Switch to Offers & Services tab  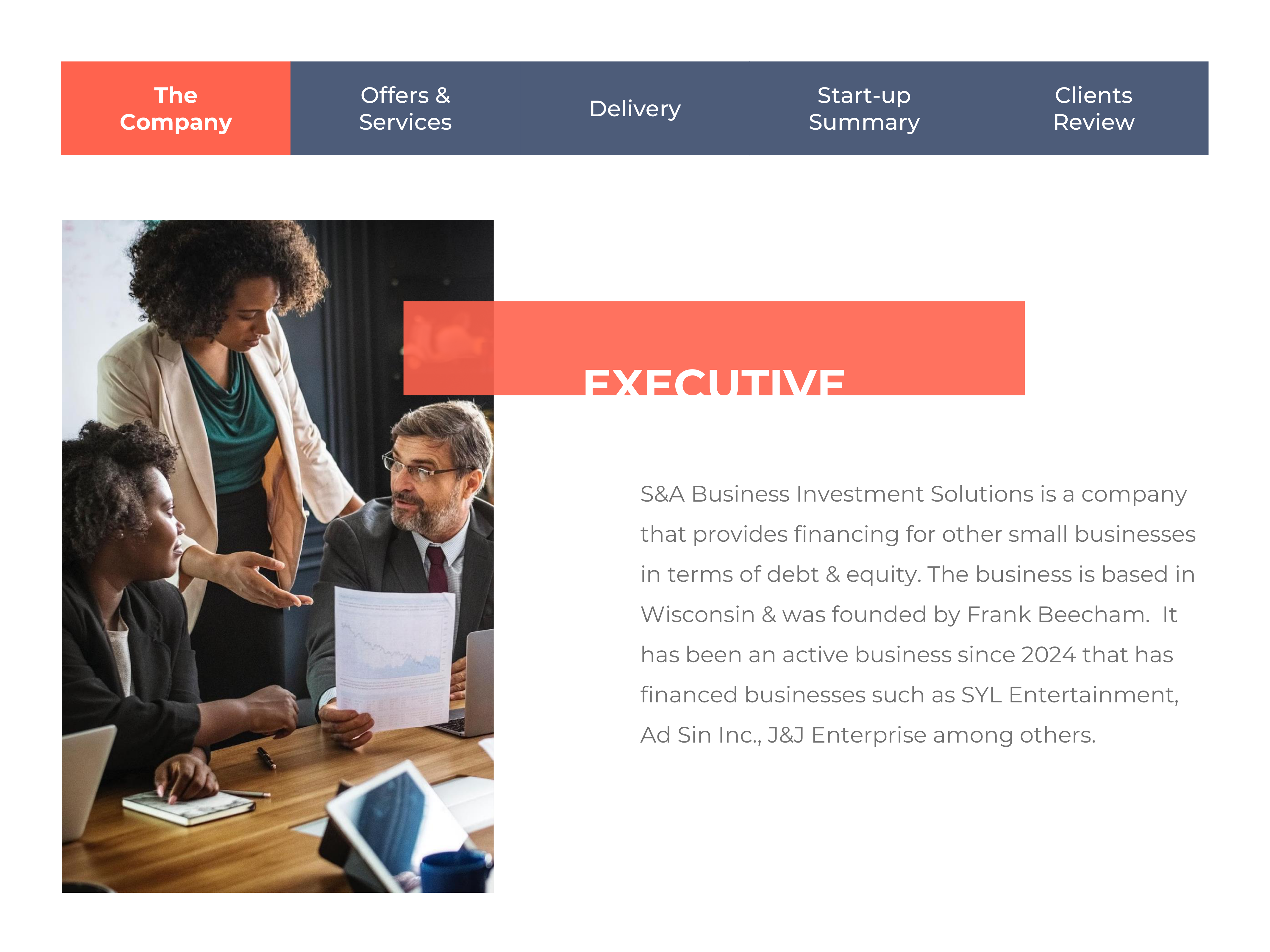(x=405, y=109)
